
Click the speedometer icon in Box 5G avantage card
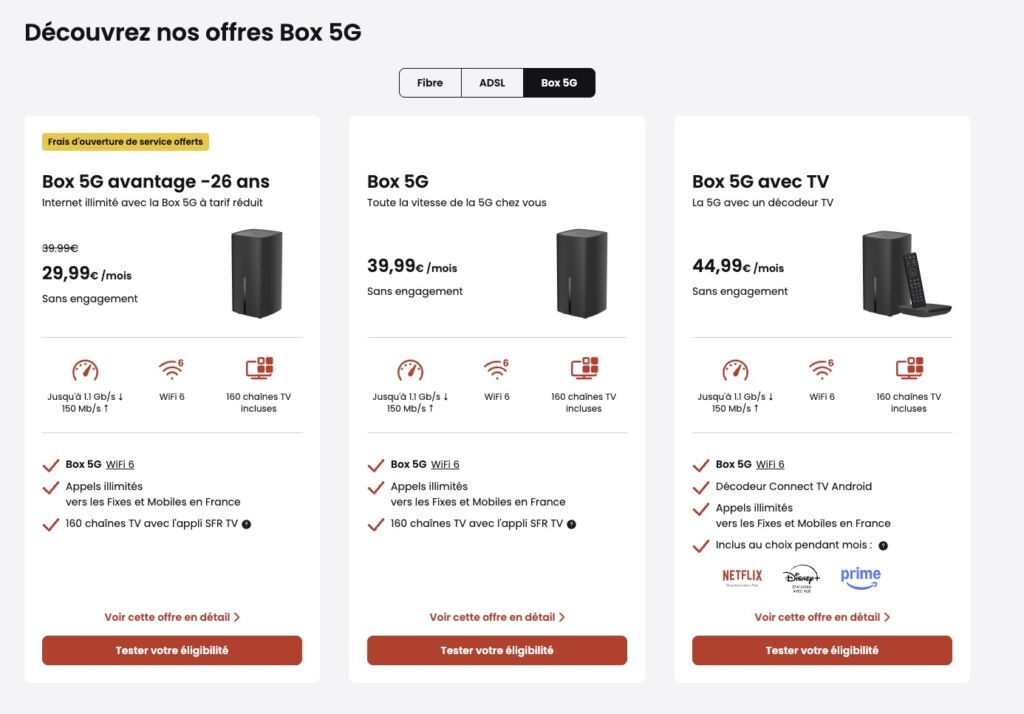pyautogui.click(x=85, y=370)
